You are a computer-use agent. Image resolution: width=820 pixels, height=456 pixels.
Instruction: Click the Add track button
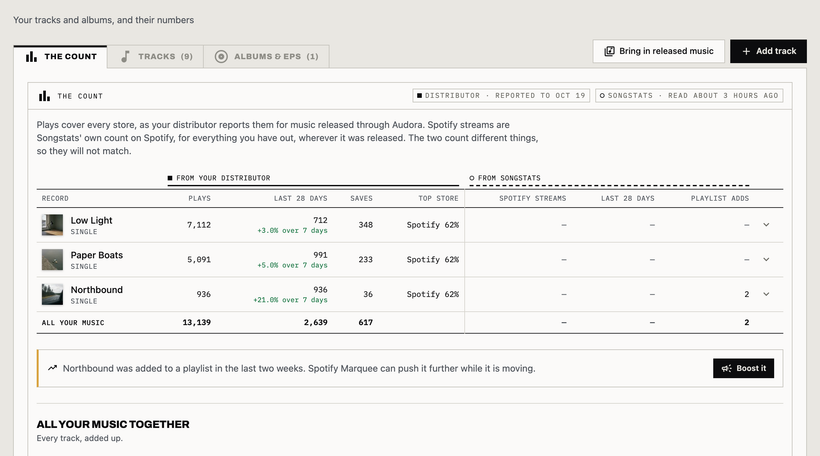(768, 51)
